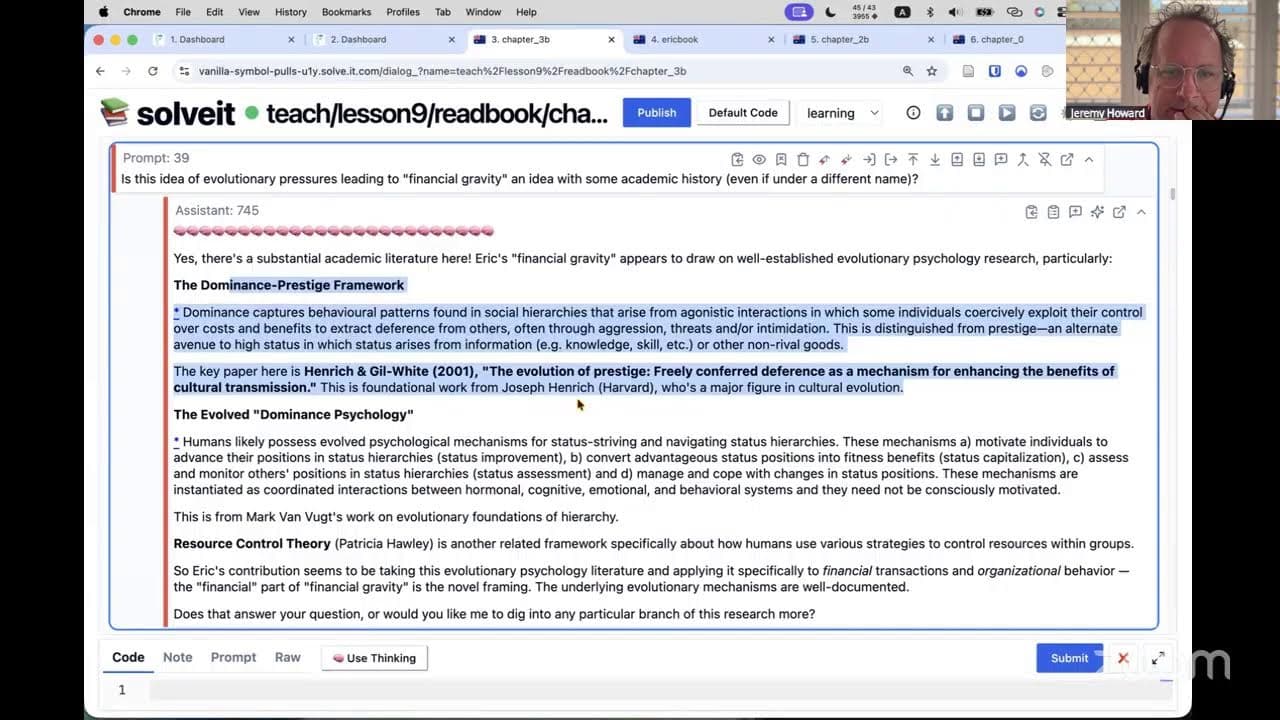Viewport: 1280px width, 720px height.
Task: Click the sparkle AI icon on assistant response
Action: [x=1097, y=212]
